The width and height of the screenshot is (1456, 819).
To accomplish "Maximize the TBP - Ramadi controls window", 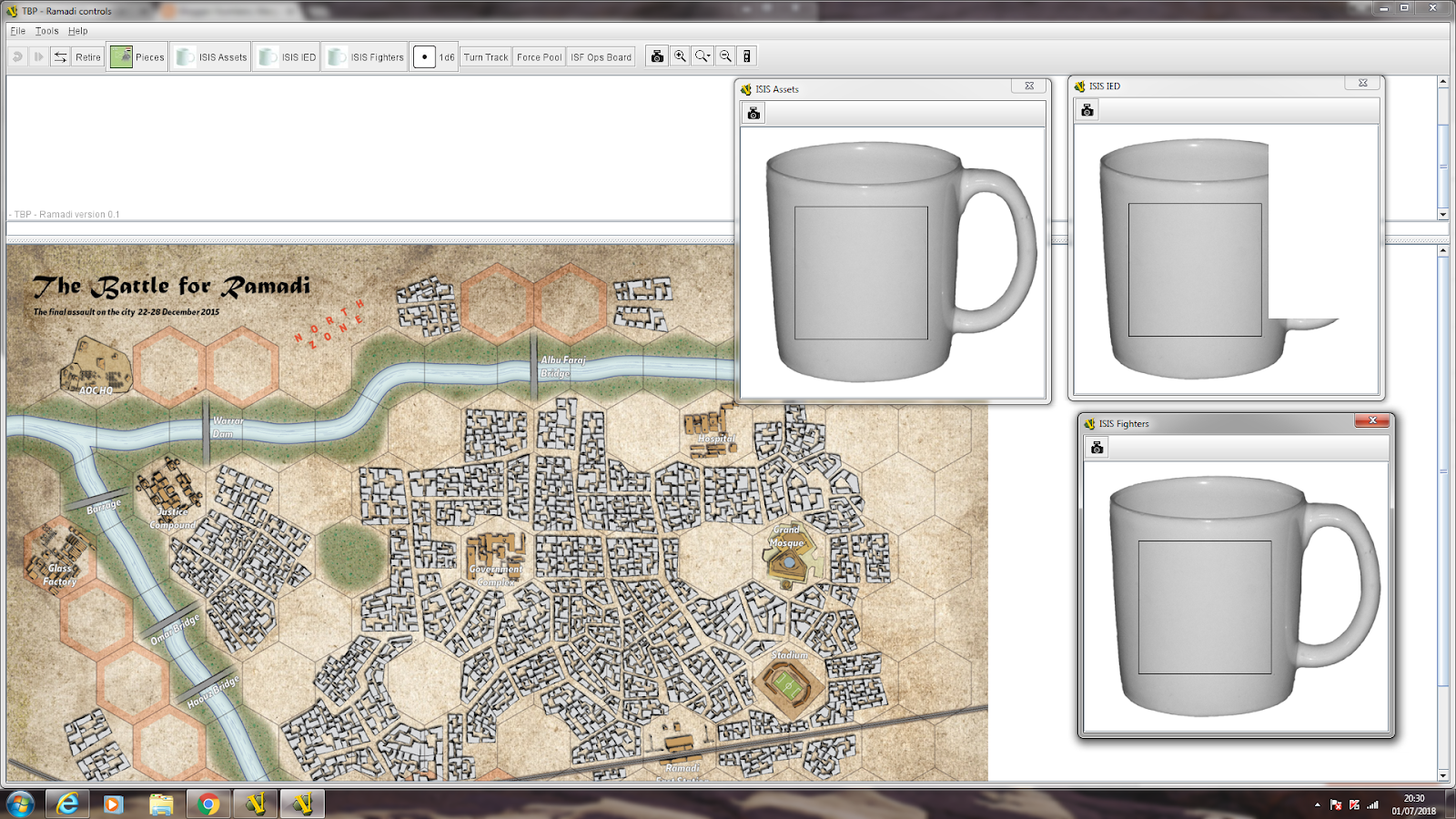I will (1404, 8).
